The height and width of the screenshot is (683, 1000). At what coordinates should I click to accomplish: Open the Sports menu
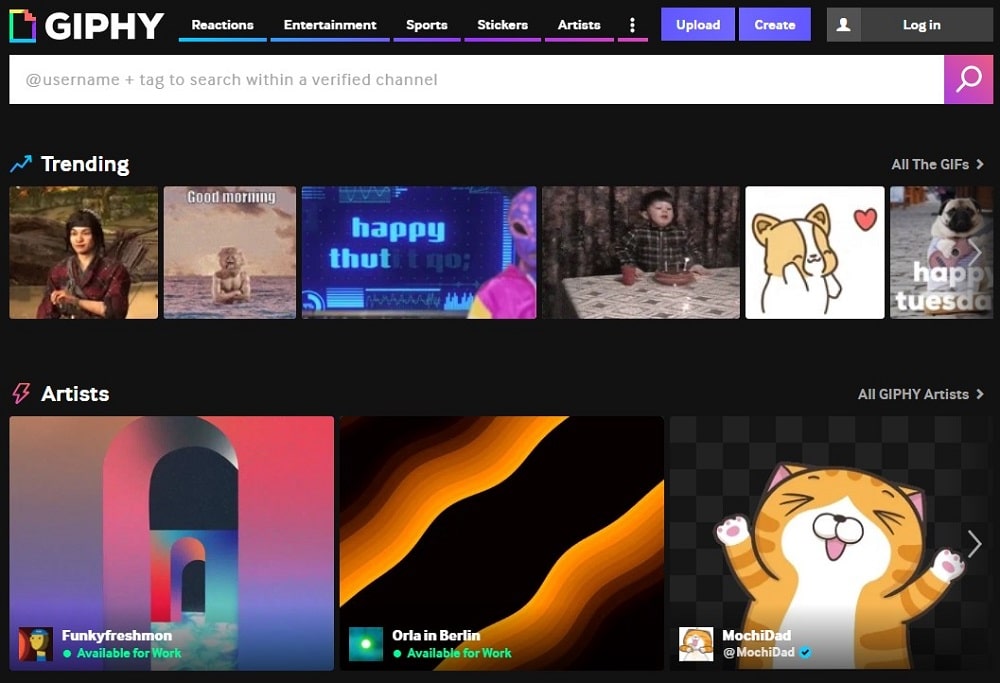[x=427, y=25]
